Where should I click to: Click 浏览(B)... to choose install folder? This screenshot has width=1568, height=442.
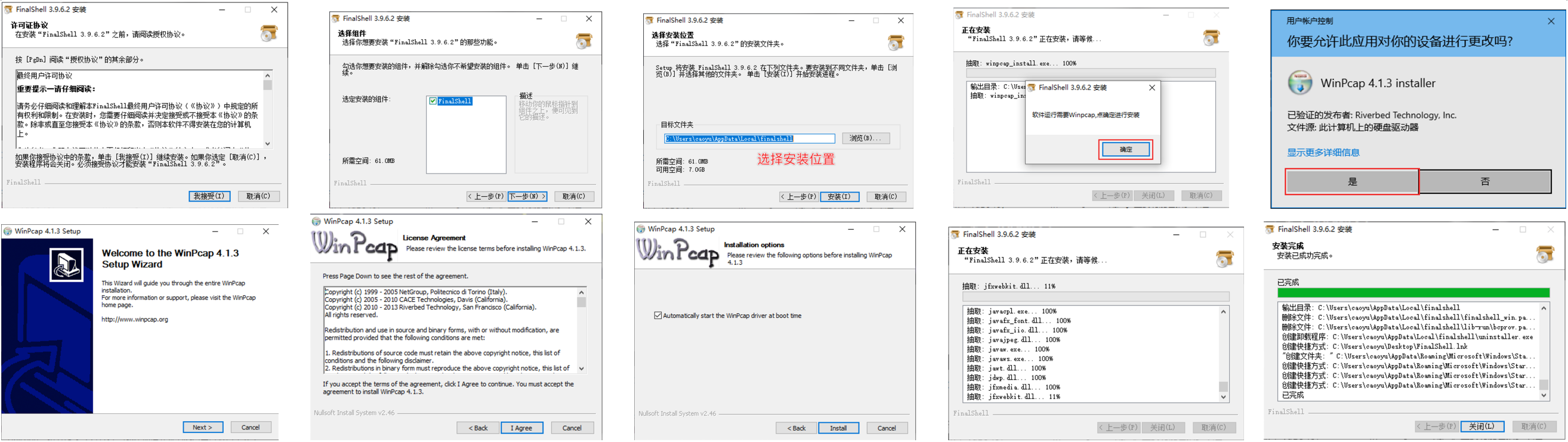(866, 138)
